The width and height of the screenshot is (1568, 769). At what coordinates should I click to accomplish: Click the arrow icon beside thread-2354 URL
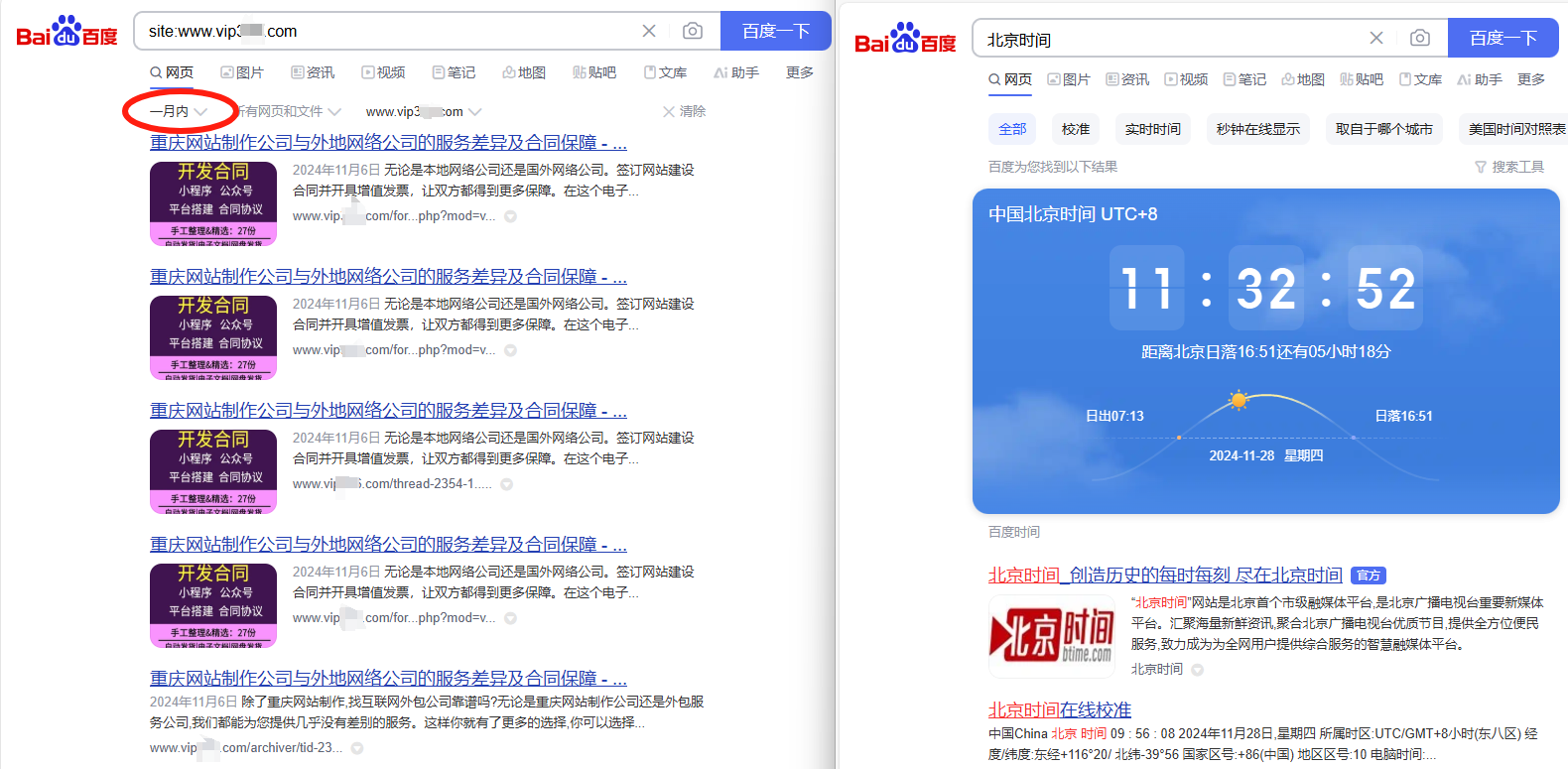click(x=506, y=484)
